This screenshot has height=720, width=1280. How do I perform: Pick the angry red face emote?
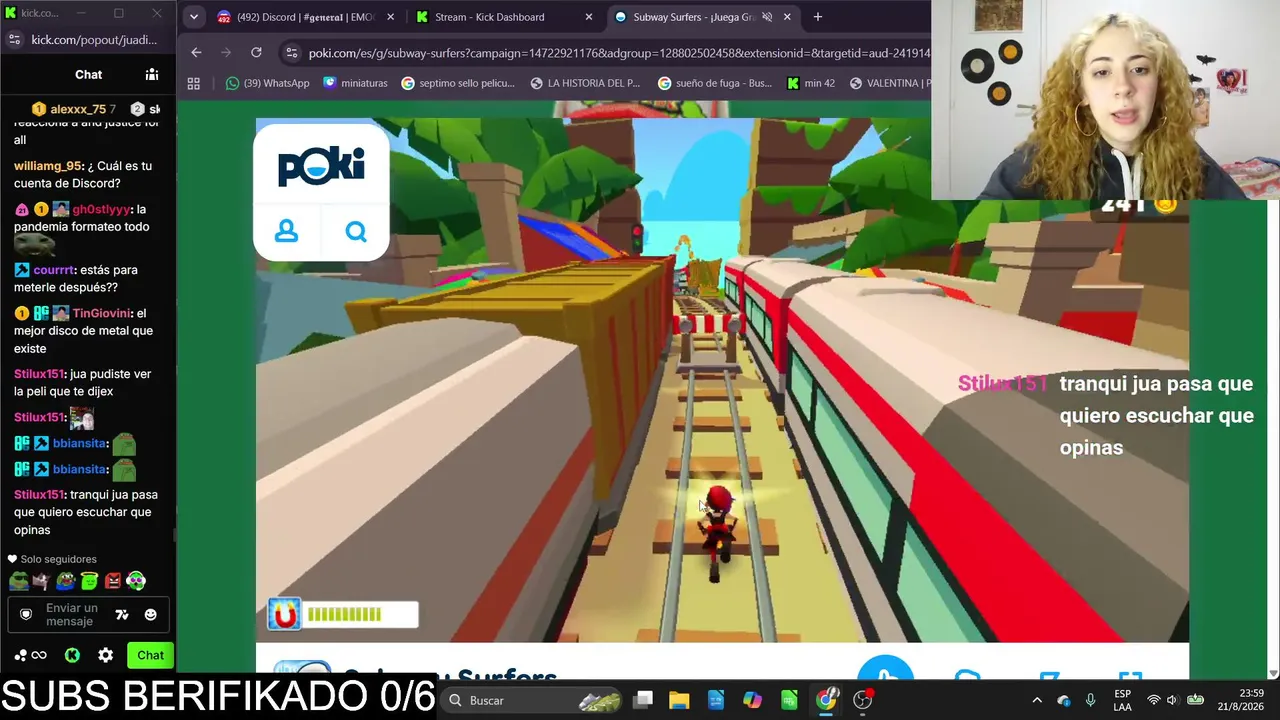(x=113, y=580)
